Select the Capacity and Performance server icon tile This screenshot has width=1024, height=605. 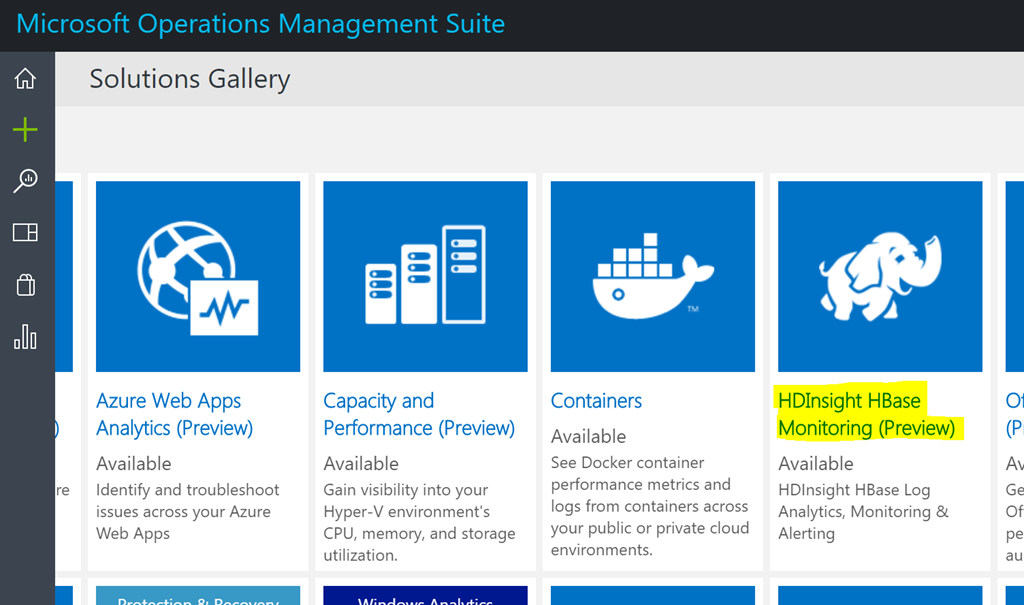(x=425, y=276)
